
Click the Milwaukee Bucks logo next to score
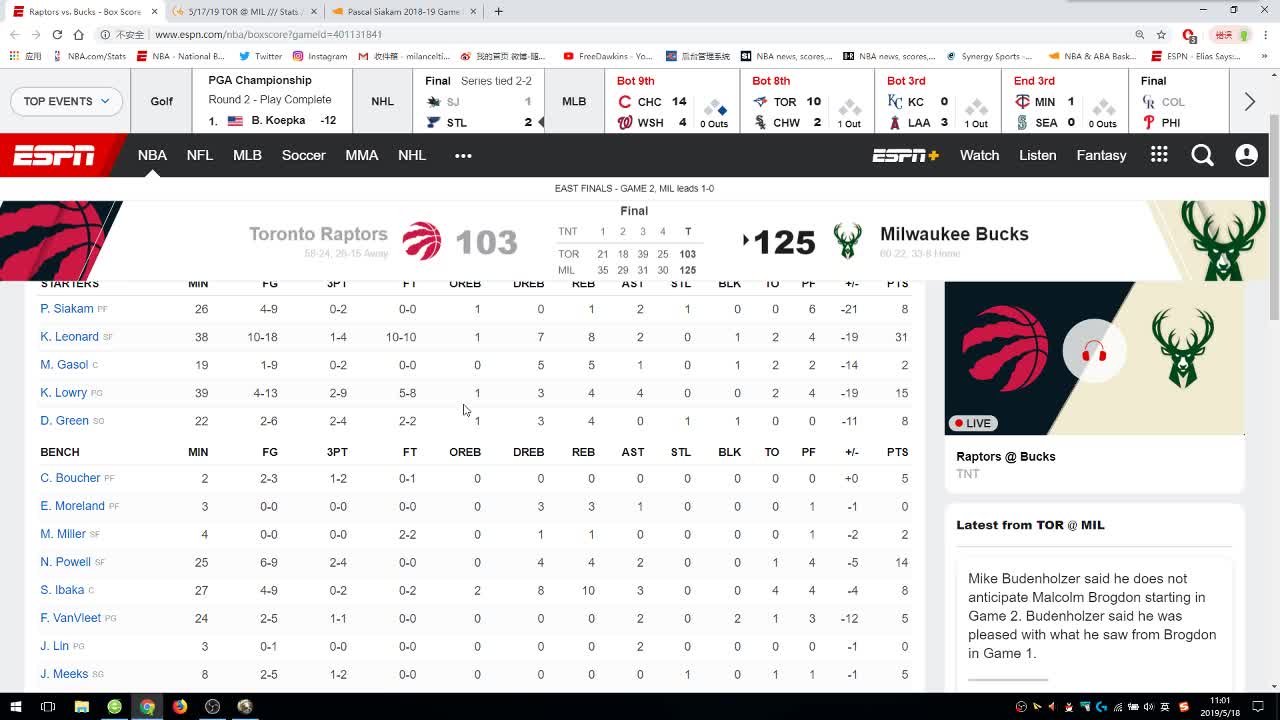[847, 241]
